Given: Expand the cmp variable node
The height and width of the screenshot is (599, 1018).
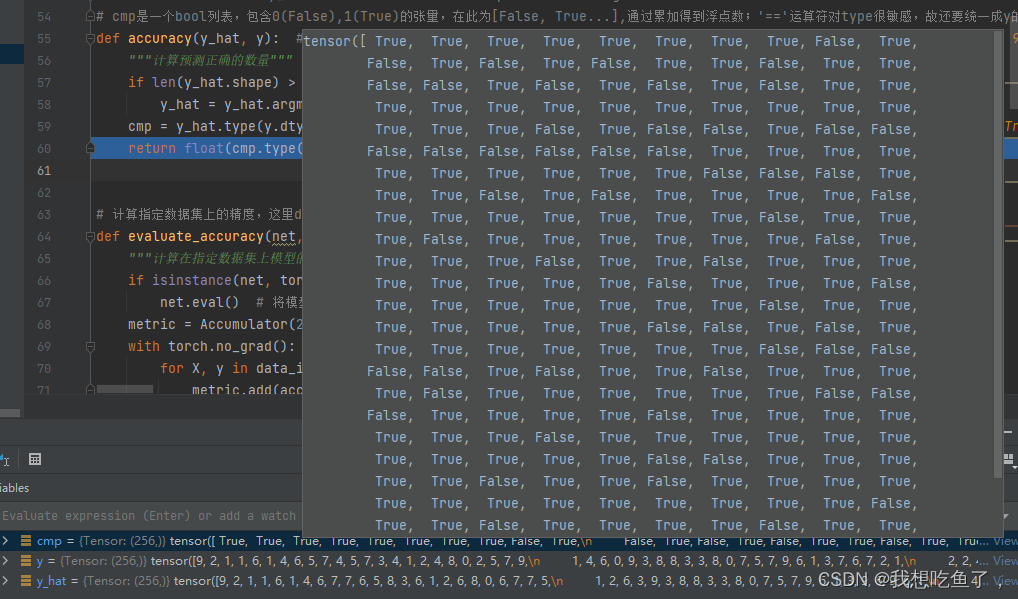Looking at the screenshot, I should [5, 541].
